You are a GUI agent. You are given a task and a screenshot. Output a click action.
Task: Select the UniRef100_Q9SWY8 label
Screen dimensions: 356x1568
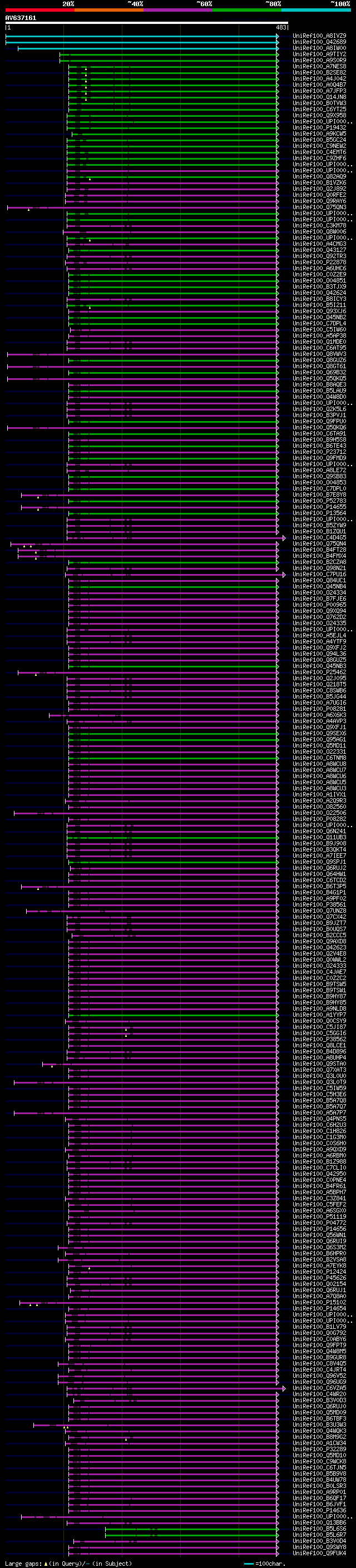click(319, 1547)
